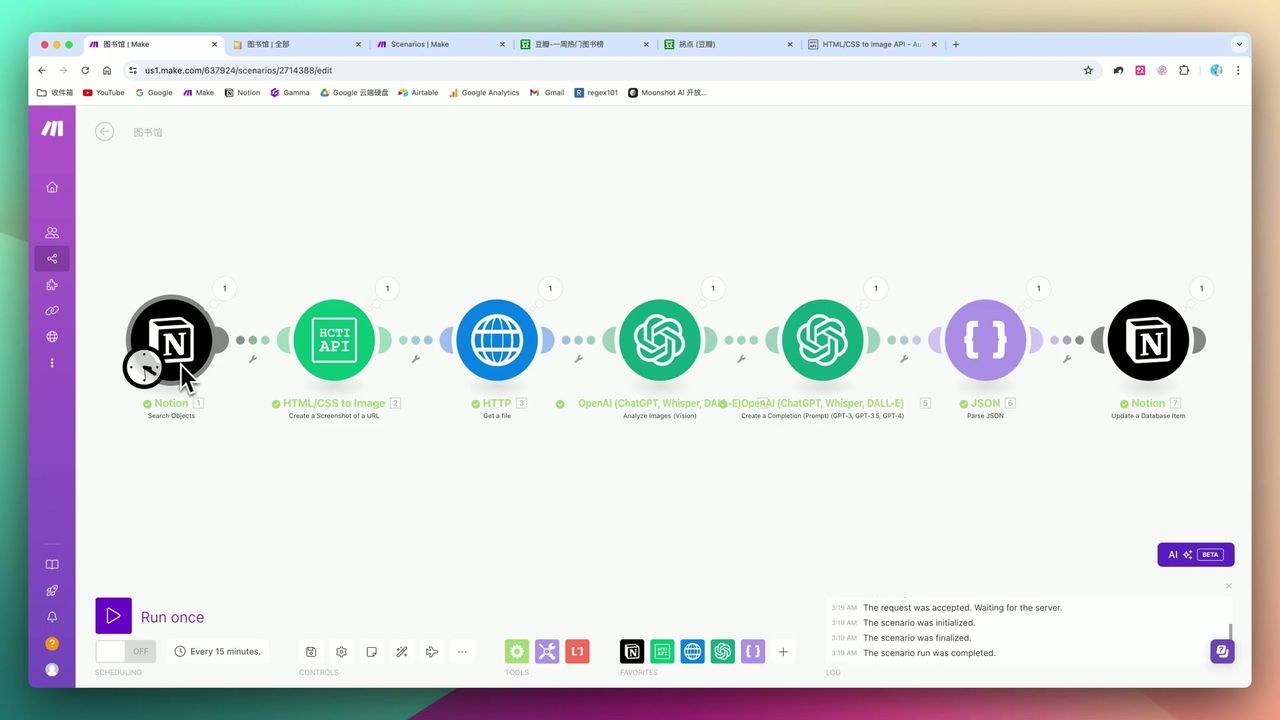Click the auto-align magic wand icon
This screenshot has width=1280, height=720.
tap(402, 651)
